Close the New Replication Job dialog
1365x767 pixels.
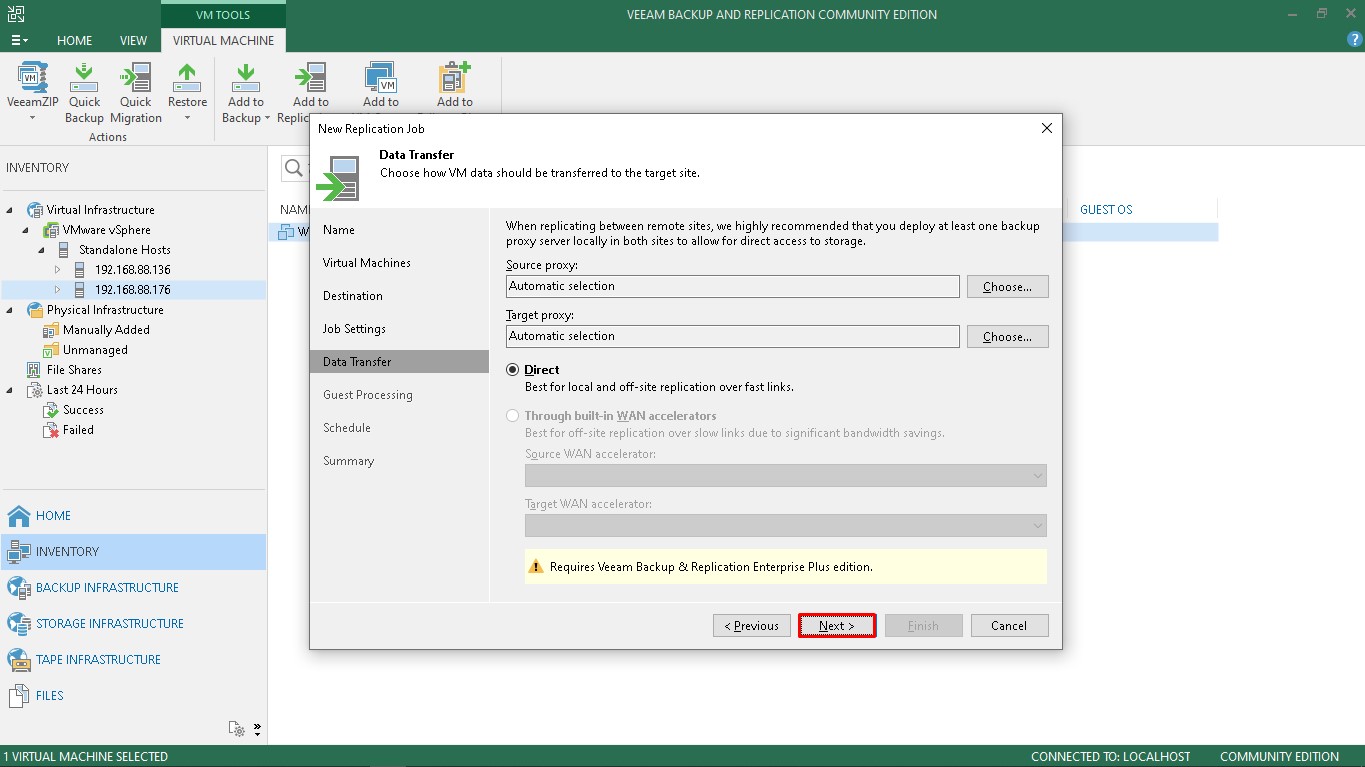1047,128
